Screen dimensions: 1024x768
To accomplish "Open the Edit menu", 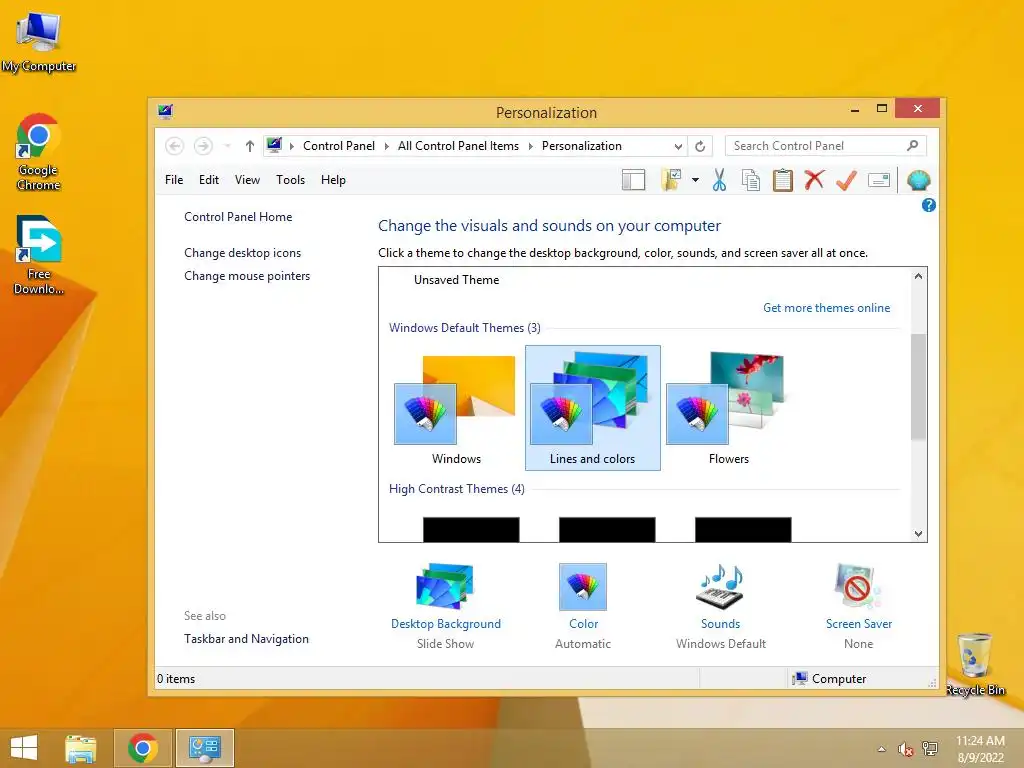I will (209, 180).
